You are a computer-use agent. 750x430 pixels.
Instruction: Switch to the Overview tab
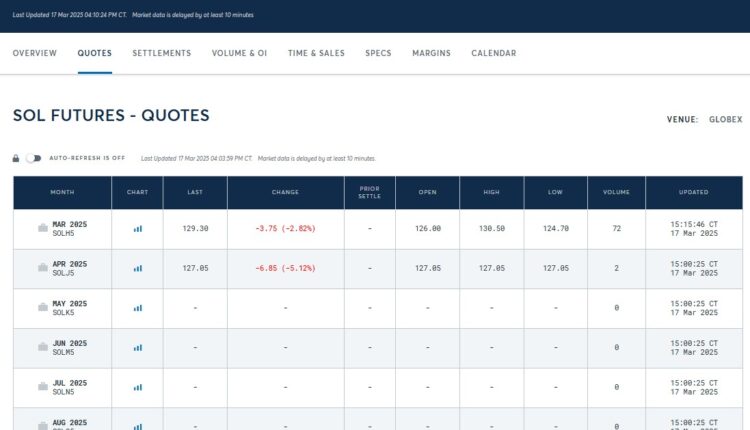(x=35, y=53)
